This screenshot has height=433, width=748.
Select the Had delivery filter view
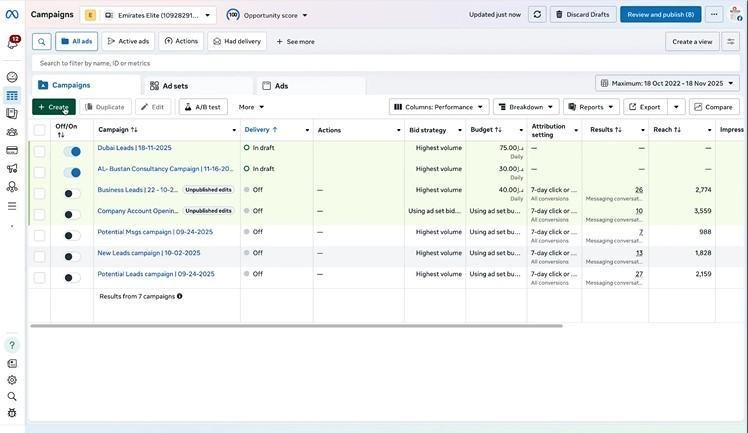238,41
